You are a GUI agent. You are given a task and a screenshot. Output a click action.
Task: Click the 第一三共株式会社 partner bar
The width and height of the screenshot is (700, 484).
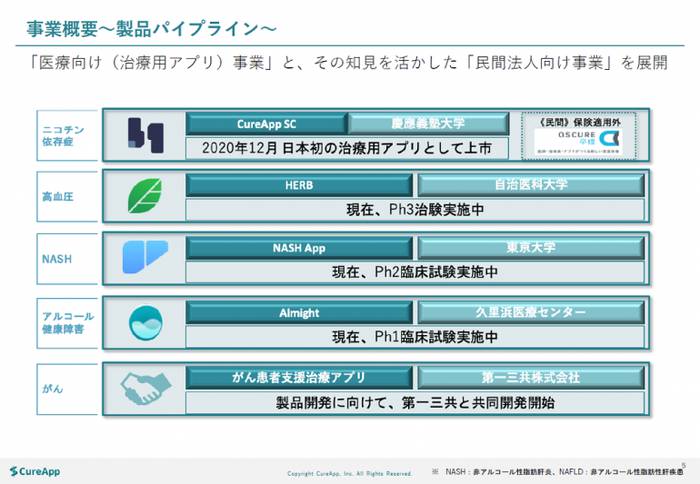531,378
